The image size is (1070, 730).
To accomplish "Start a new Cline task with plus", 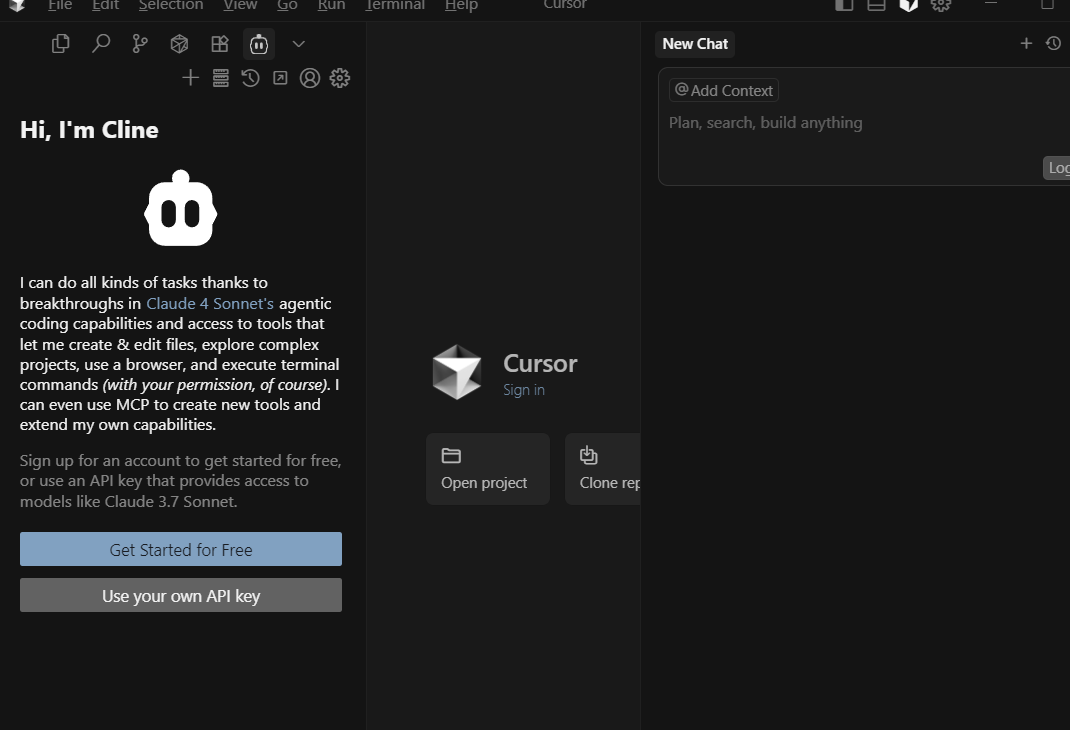I will coord(190,78).
